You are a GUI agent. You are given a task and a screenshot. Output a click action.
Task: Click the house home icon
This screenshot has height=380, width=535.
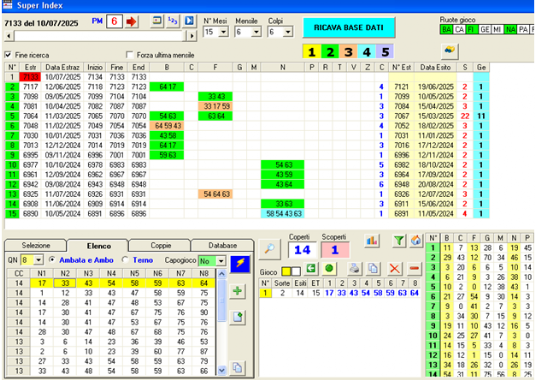coord(416,241)
